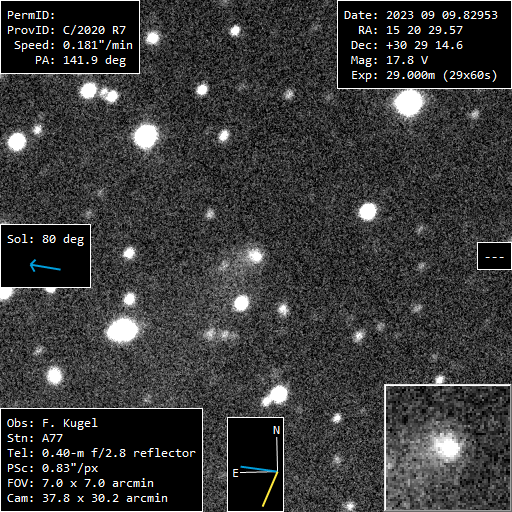Click the Obs: F. Kugel line
Screen dimensions: 512x512
pos(52,423)
